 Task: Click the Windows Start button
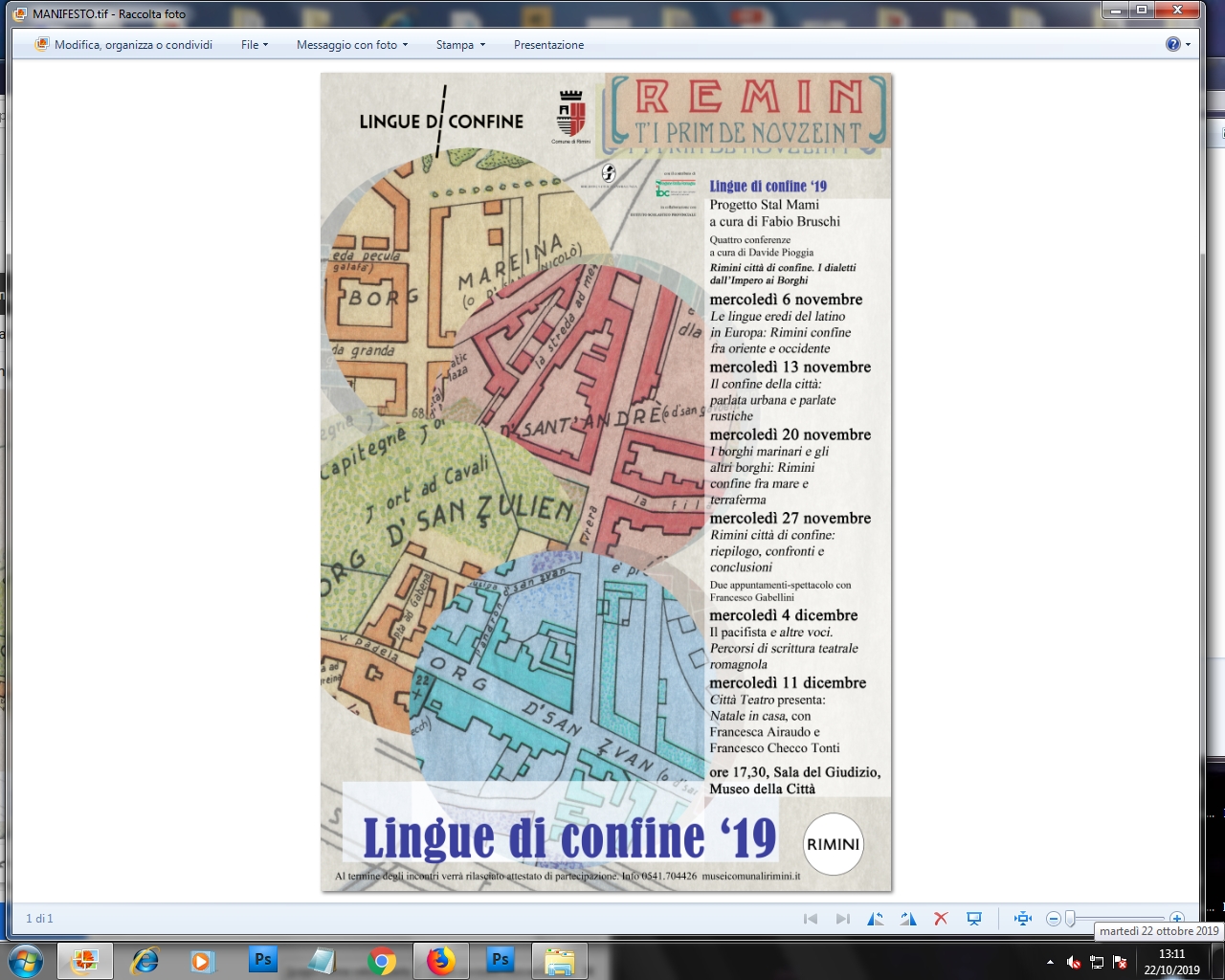point(25,960)
